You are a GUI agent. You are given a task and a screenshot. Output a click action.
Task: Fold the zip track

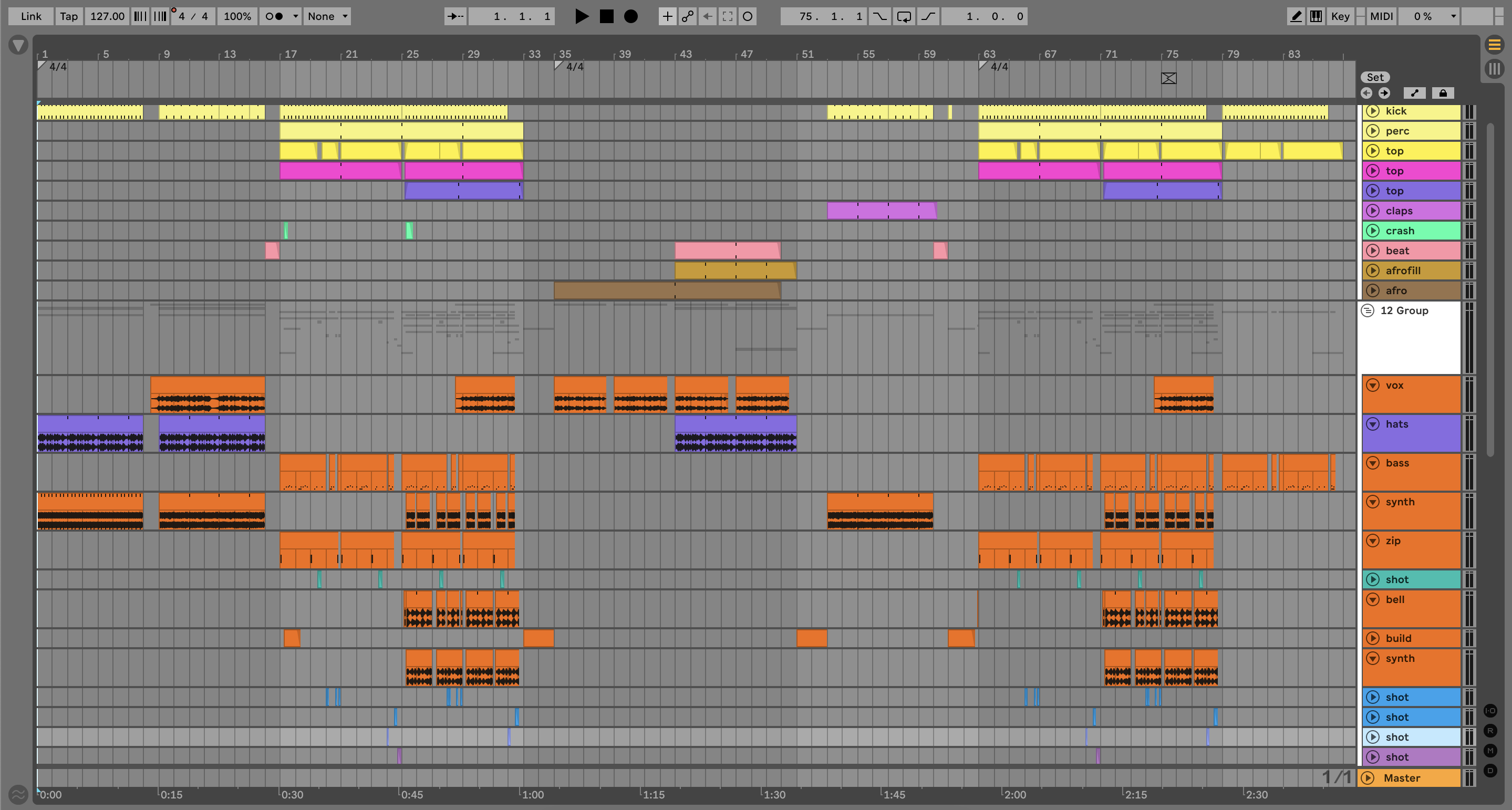[x=1372, y=541]
